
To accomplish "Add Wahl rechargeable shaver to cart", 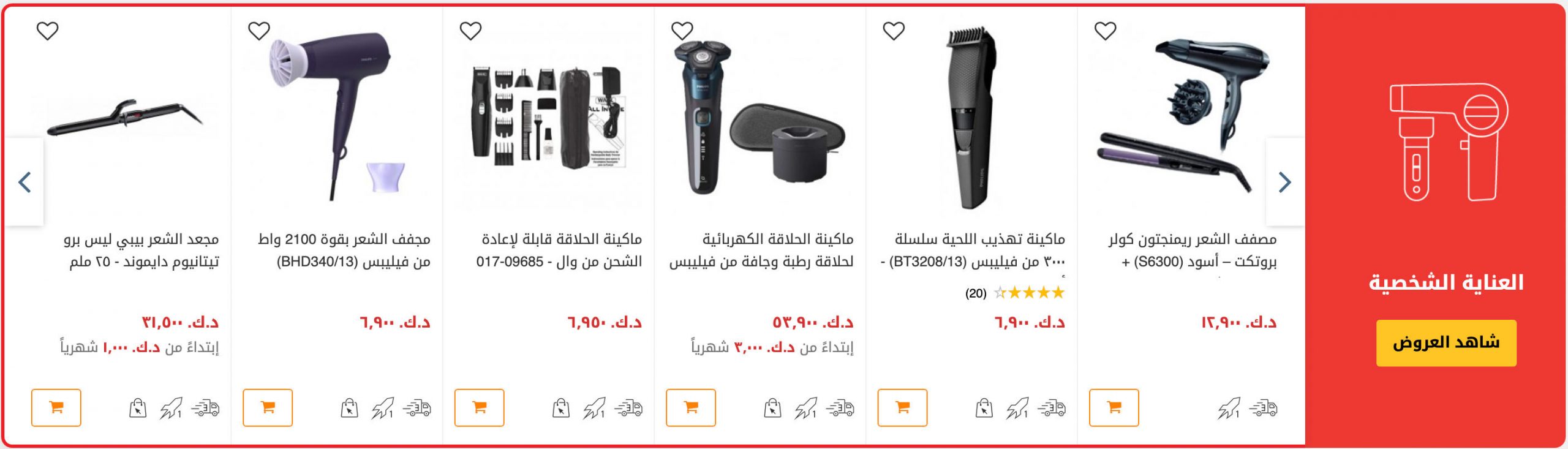I will tap(479, 407).
